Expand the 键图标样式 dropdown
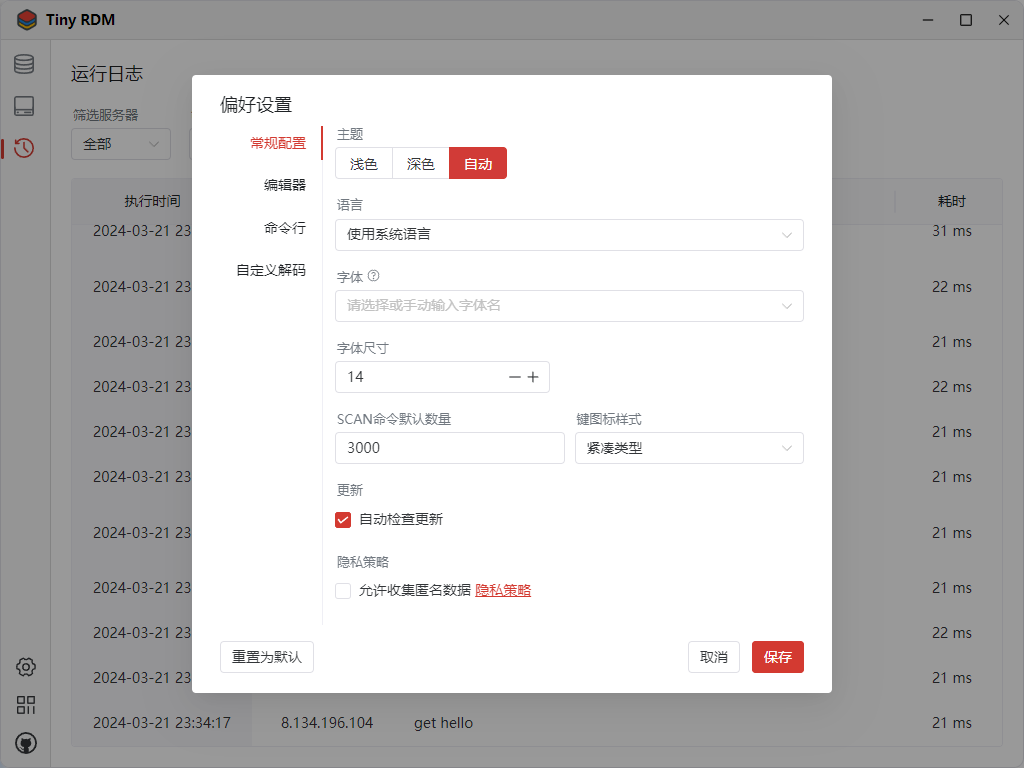 click(689, 448)
